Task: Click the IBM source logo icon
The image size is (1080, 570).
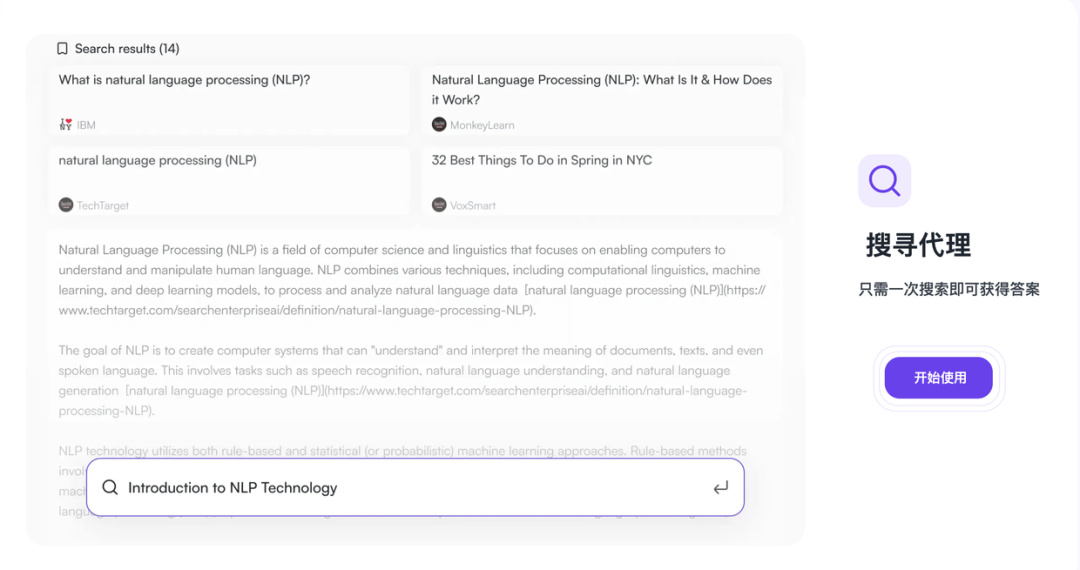Action: coord(66,125)
